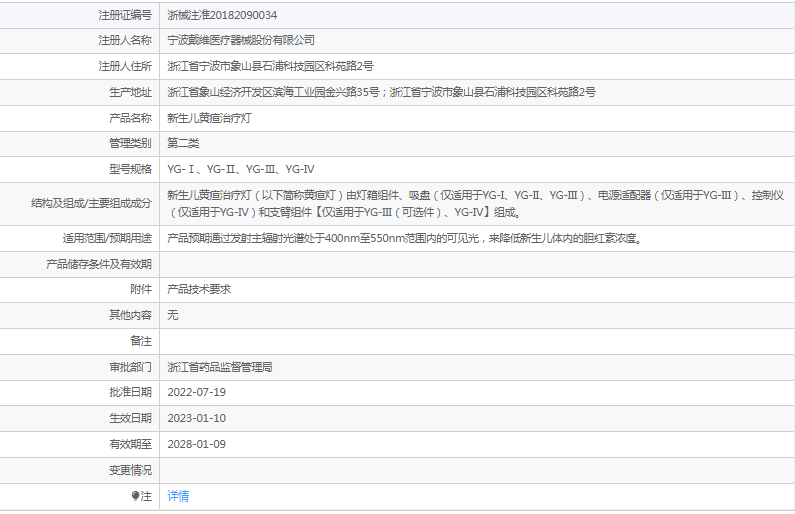Click the 变更情况 label
The image size is (795, 514).
pyautogui.click(x=130, y=470)
